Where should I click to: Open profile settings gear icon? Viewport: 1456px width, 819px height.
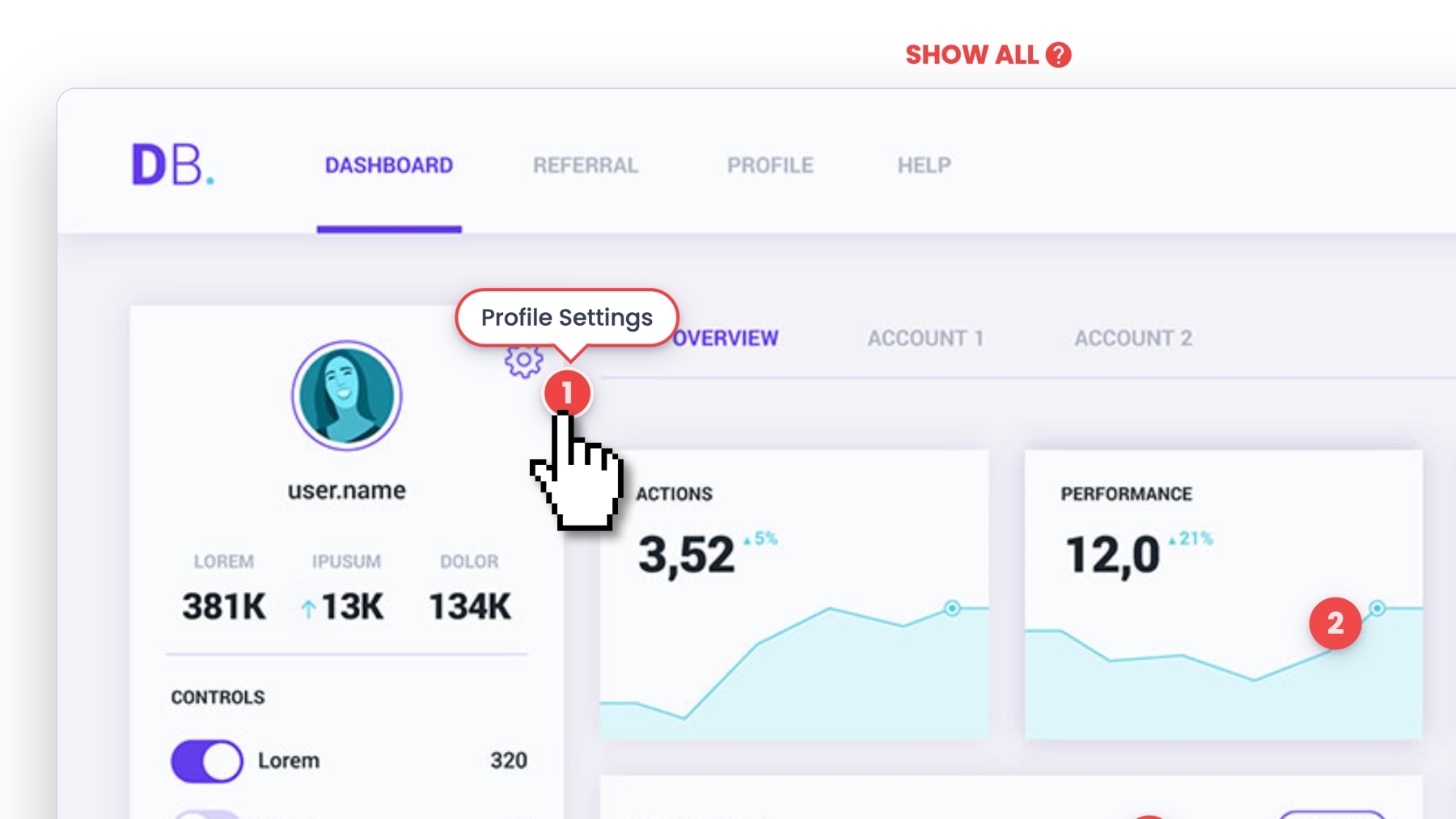[523, 361]
